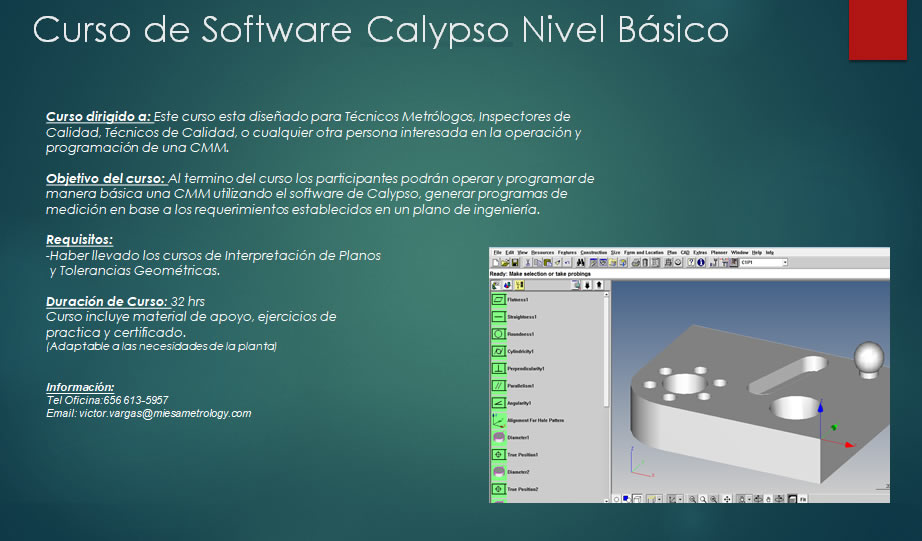Select the Roundness1 characteristic
Screen dimensions: 922x541
[513, 334]
